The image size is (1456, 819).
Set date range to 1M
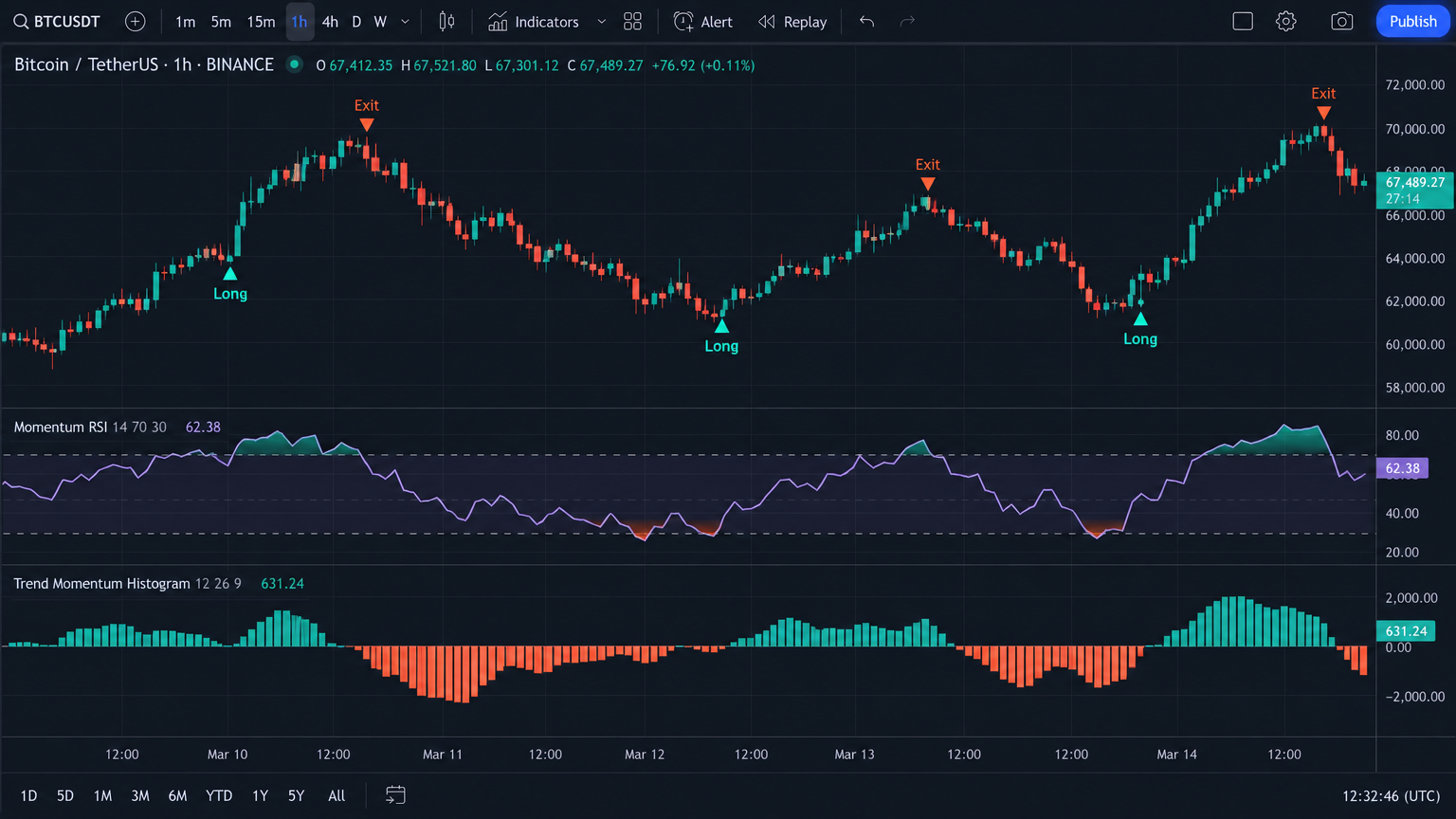tap(102, 795)
